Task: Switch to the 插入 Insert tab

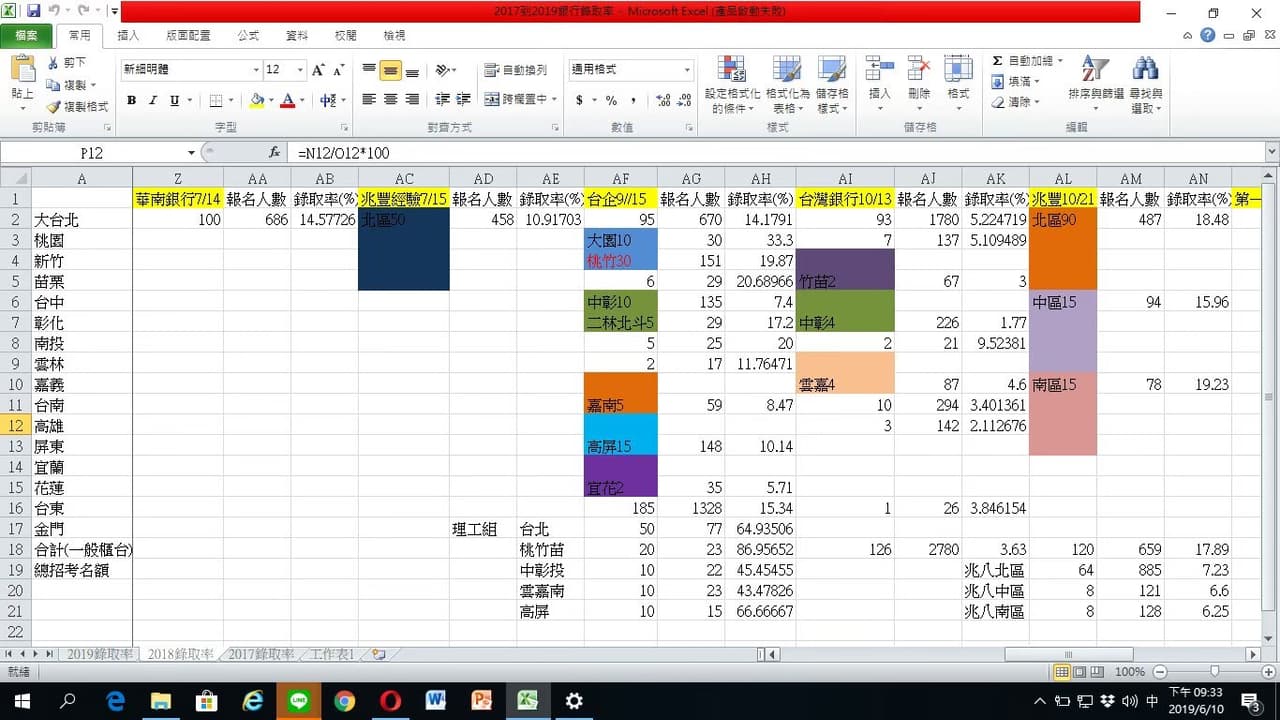Action: click(x=128, y=35)
